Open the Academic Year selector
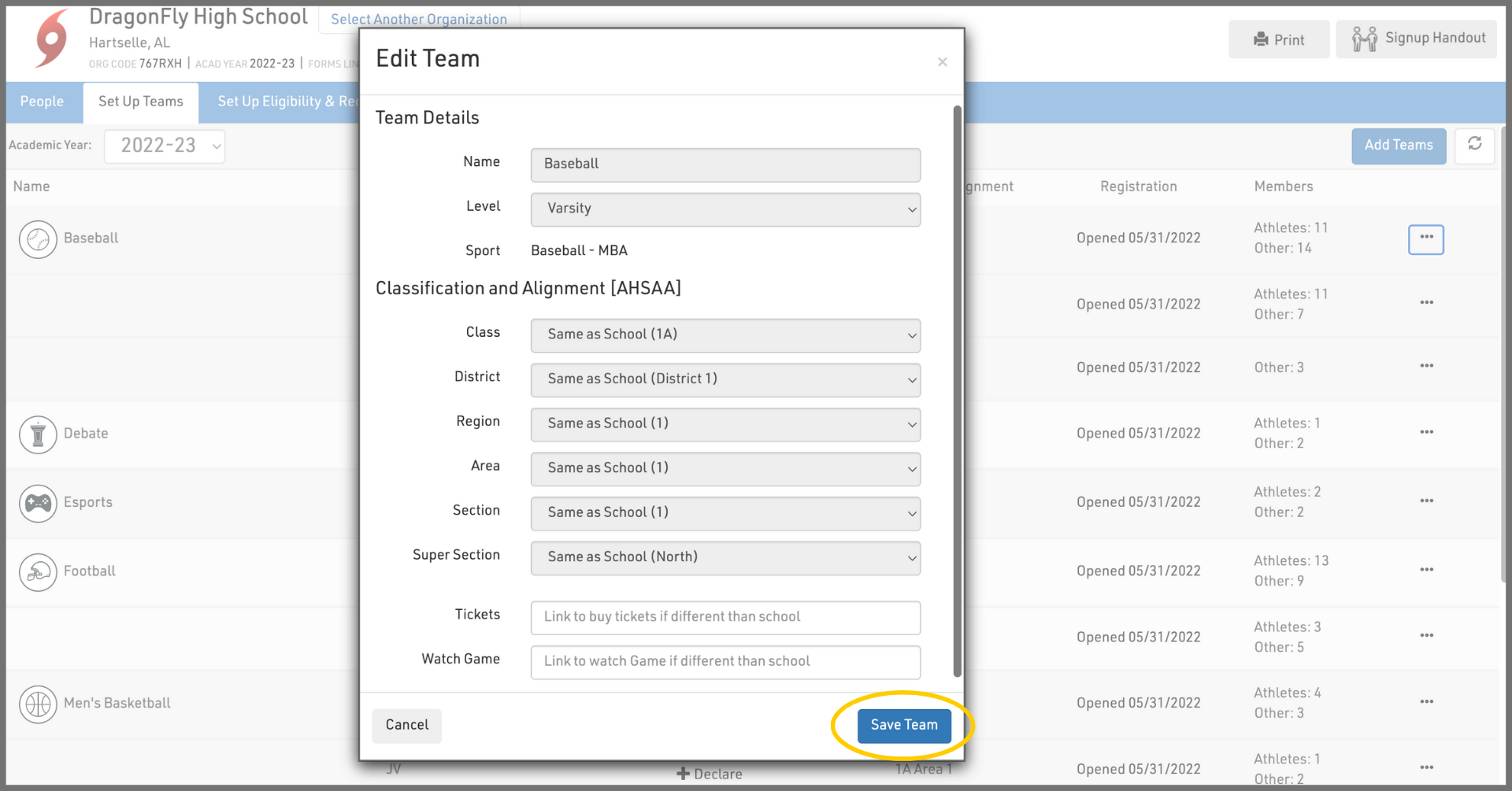Screen dimensions: 1512x791 click(165, 146)
